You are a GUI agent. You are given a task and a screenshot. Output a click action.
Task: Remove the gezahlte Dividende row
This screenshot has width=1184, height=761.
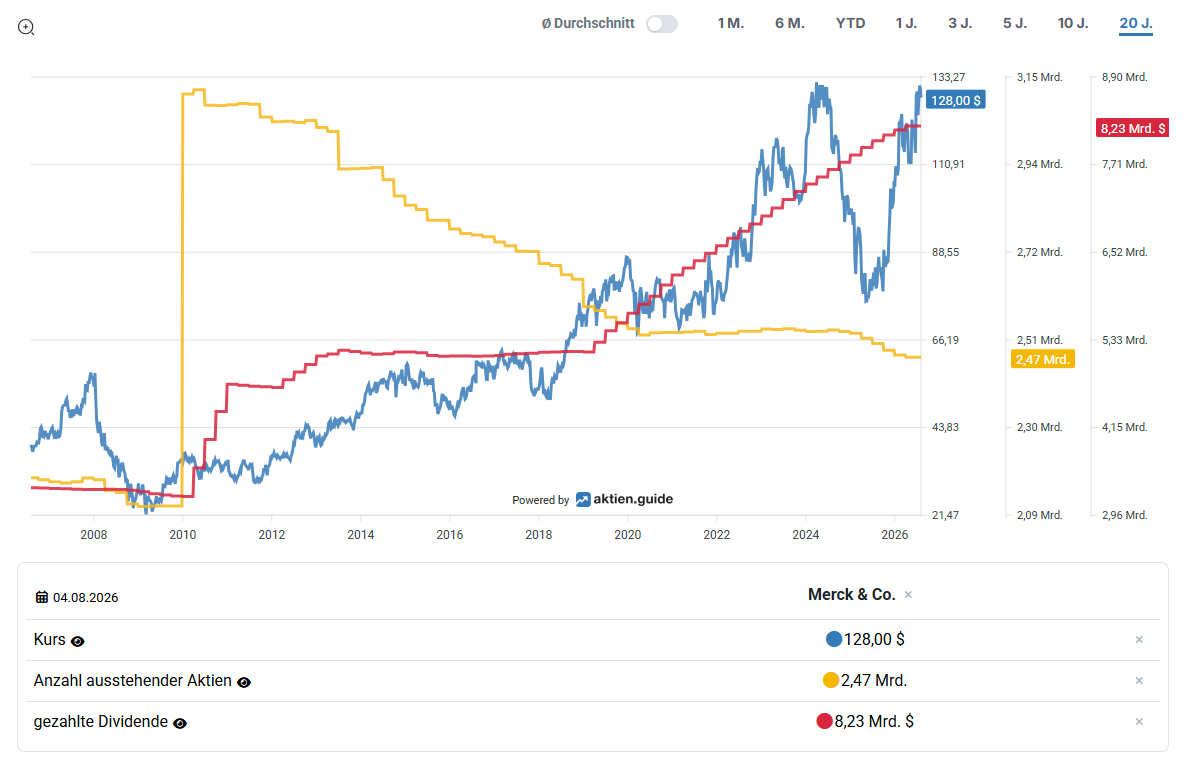[1139, 721]
